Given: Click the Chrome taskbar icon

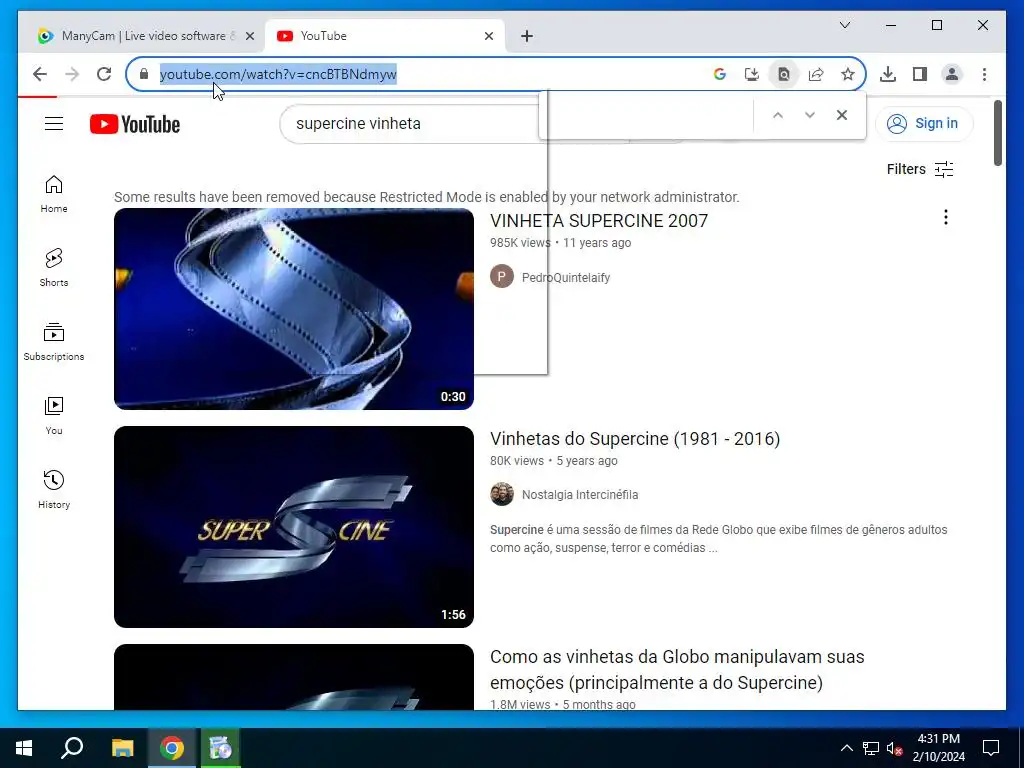Looking at the screenshot, I should point(172,748).
